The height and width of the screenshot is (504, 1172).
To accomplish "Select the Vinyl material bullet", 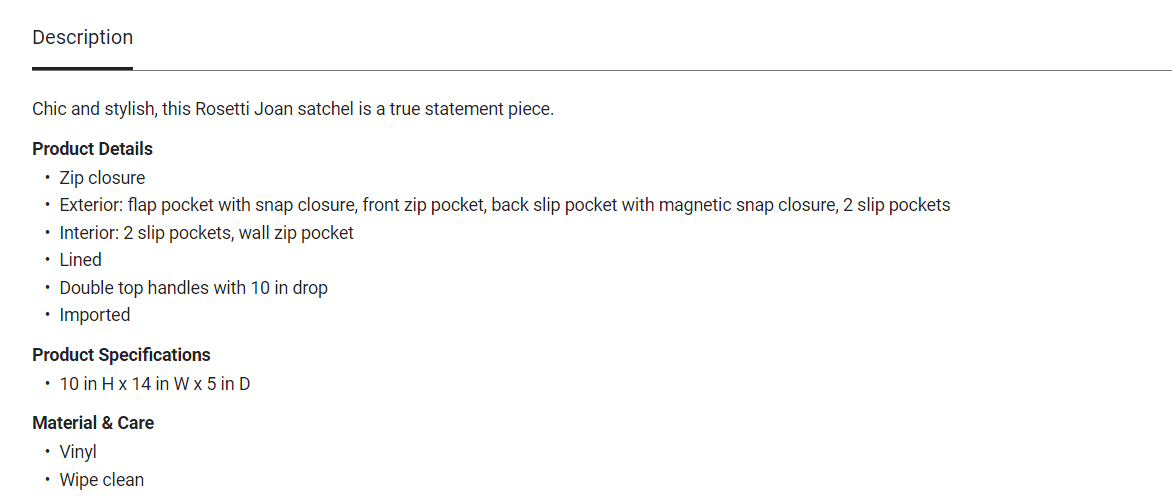I will (78, 452).
